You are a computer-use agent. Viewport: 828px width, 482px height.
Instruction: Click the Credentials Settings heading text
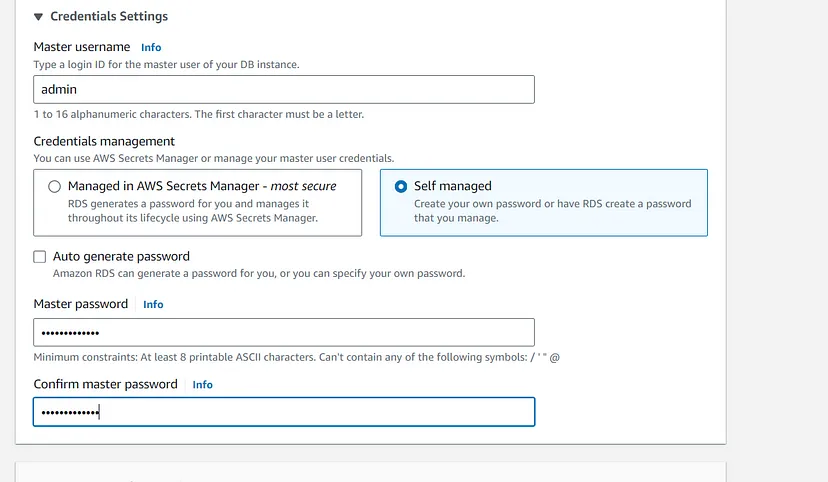109,17
